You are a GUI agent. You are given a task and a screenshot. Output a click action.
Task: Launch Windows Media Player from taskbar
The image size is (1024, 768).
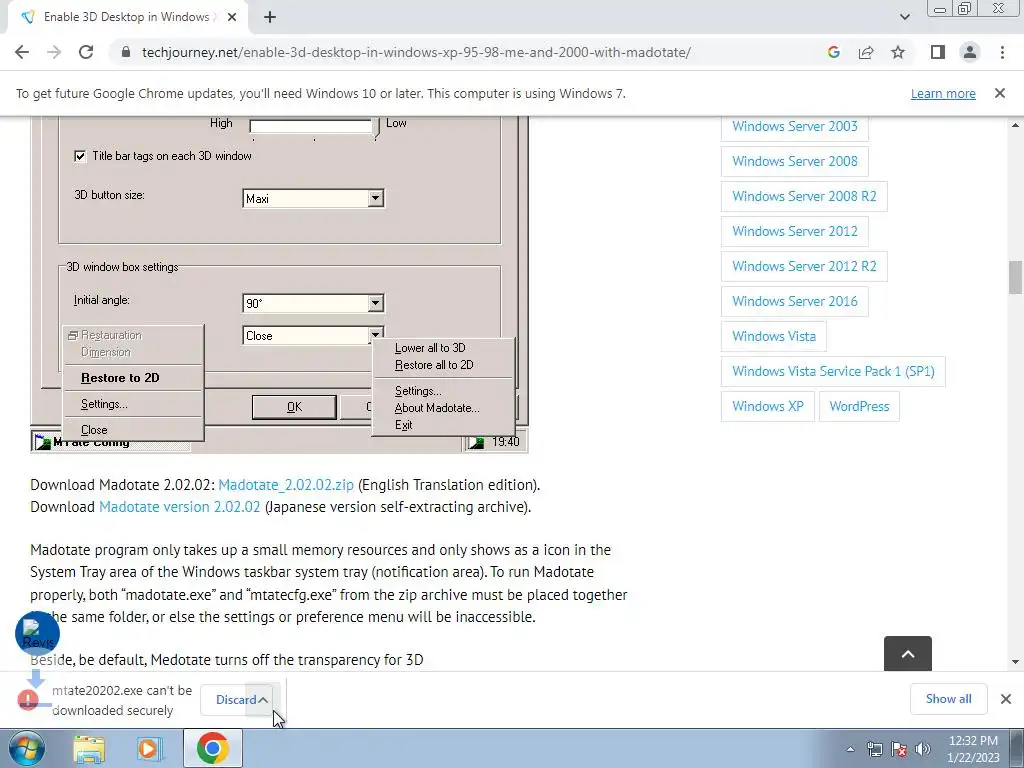pos(150,749)
